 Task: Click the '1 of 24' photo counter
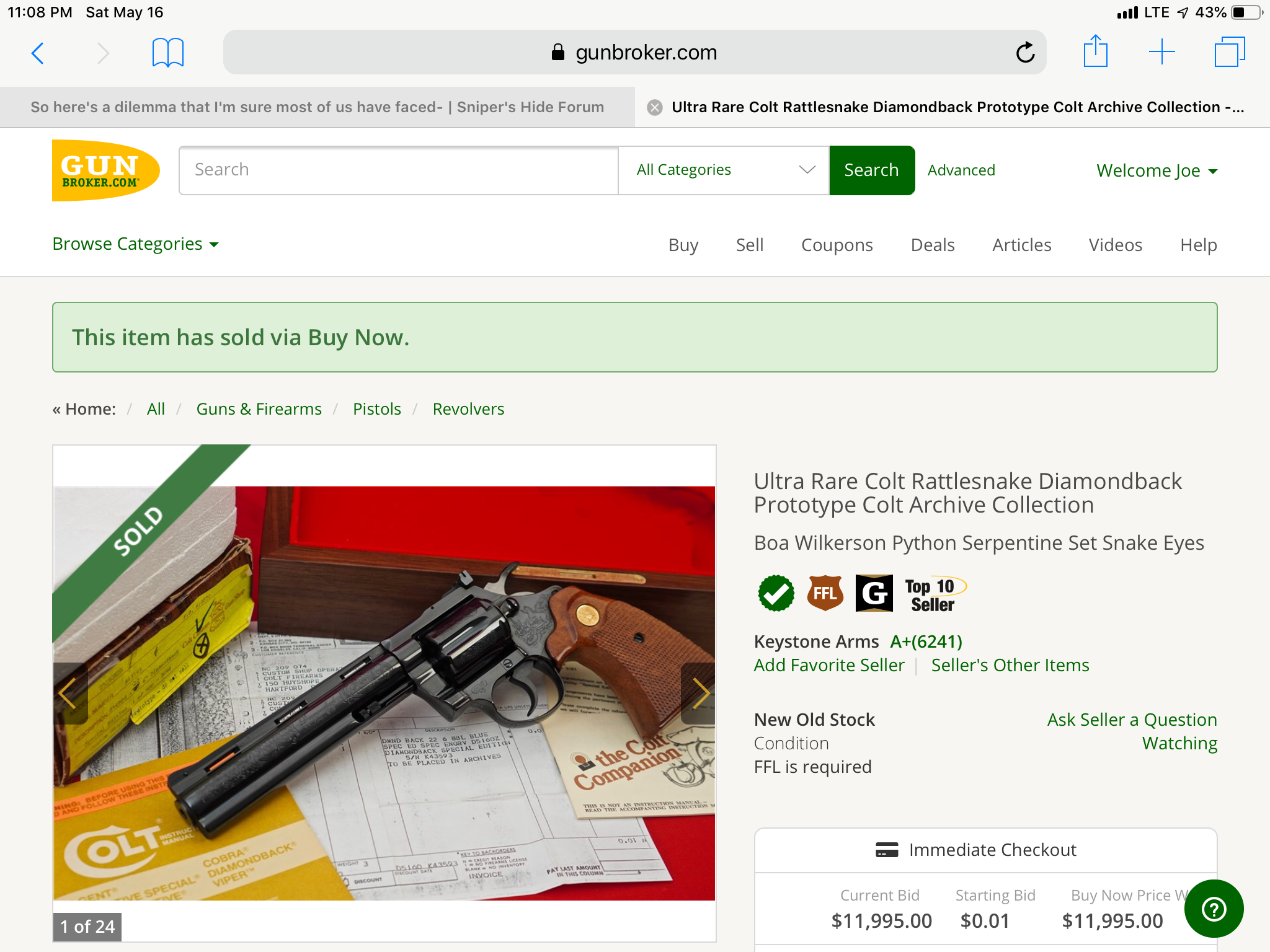click(x=87, y=927)
